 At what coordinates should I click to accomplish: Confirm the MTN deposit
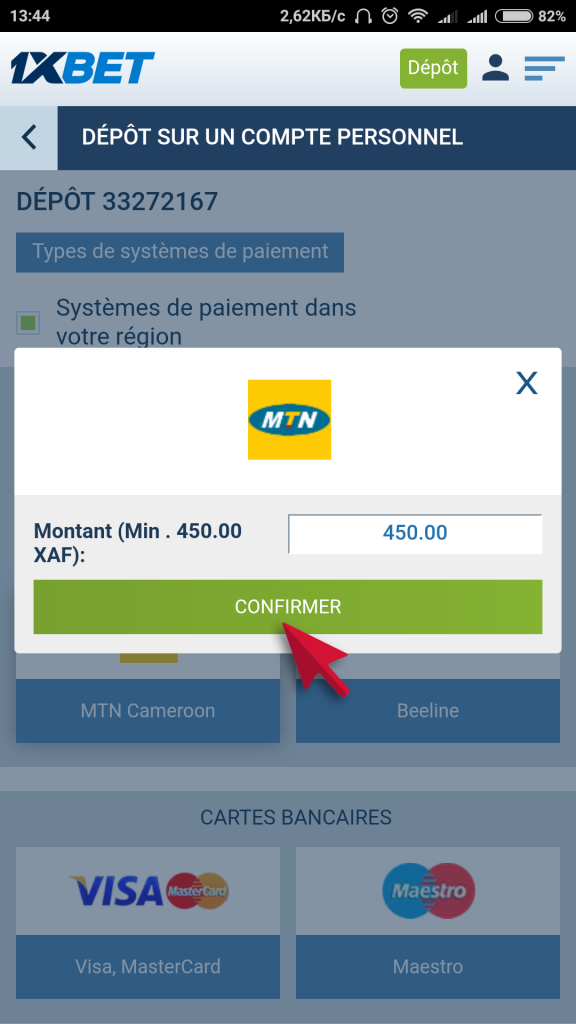point(288,607)
